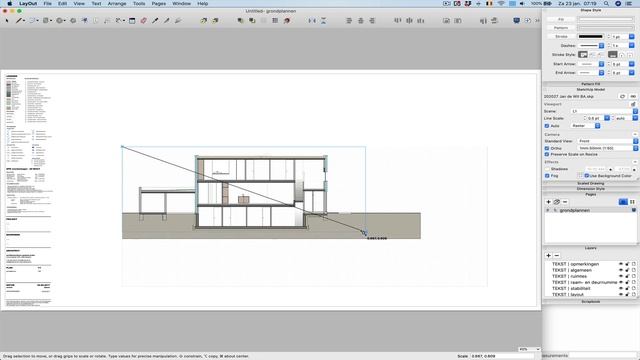This screenshot has height=360, width=640.
Task: Open the File menu
Action: (47, 3)
